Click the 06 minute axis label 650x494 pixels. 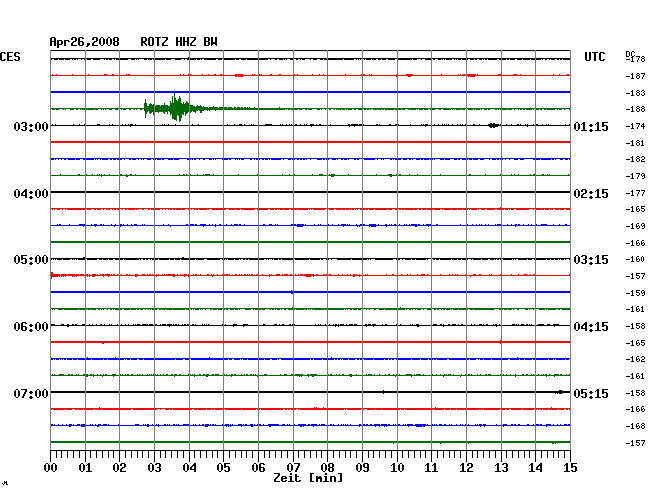tap(258, 468)
